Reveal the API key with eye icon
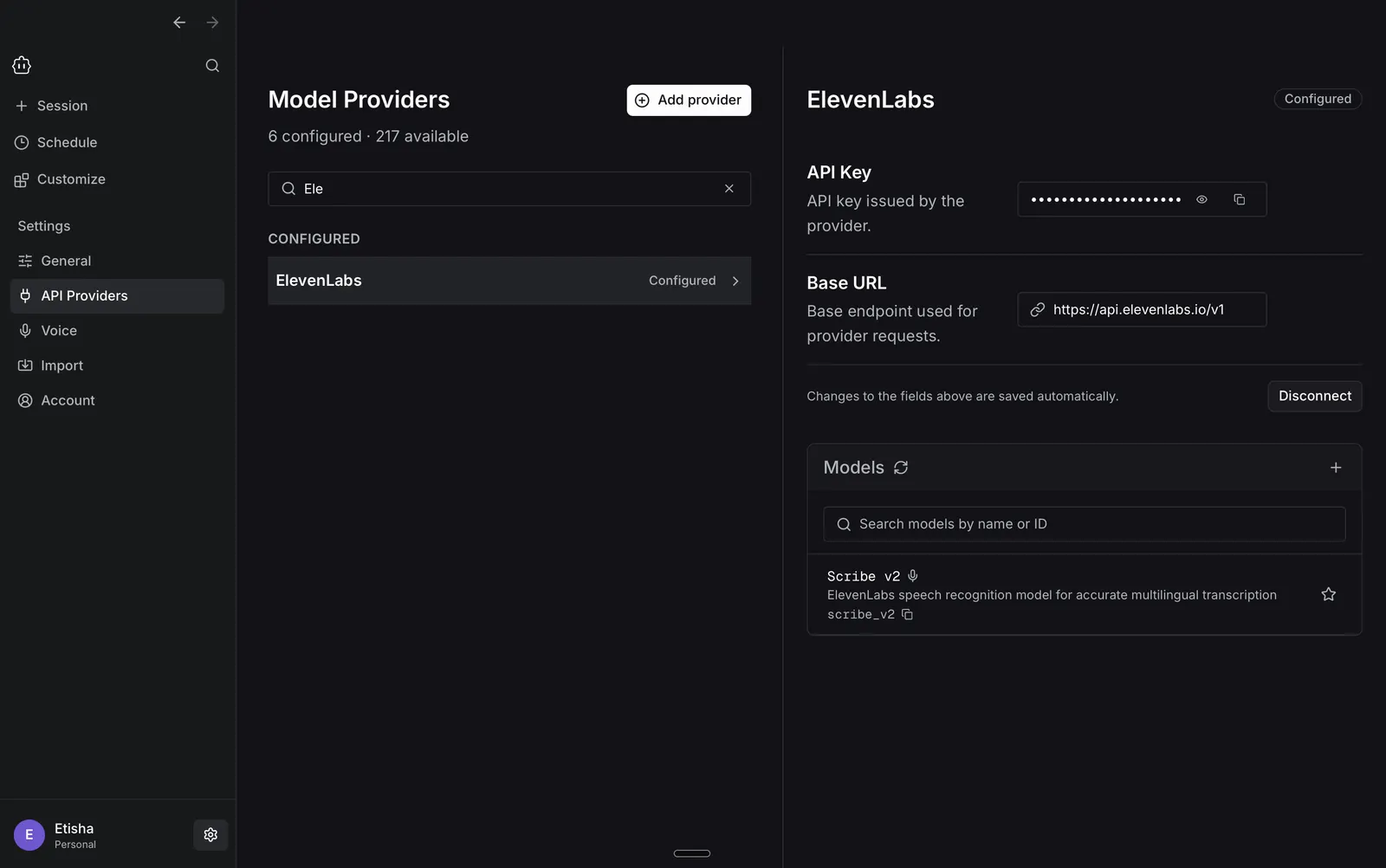 click(x=1202, y=199)
